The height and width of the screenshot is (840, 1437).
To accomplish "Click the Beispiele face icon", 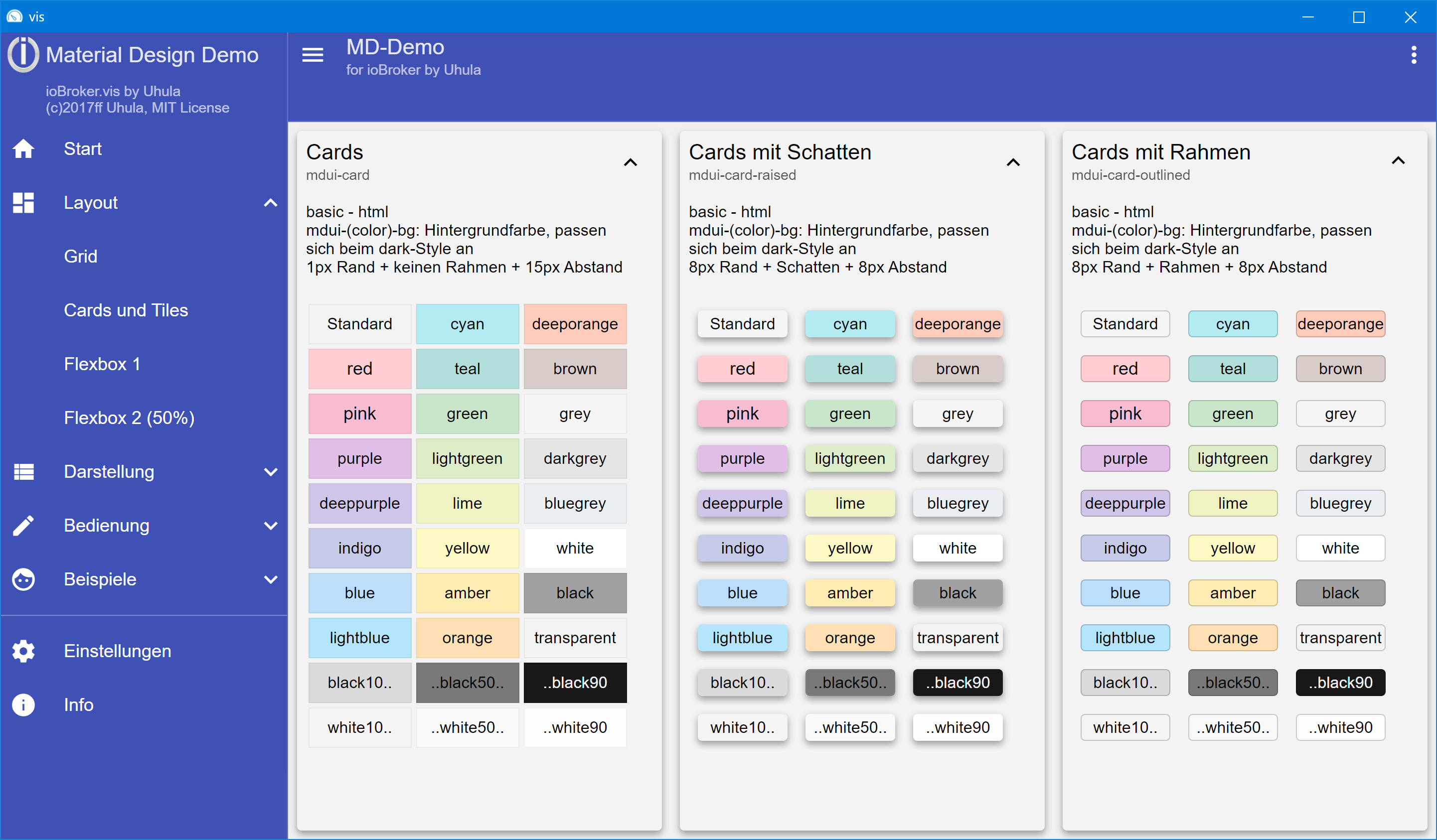I will [x=23, y=579].
